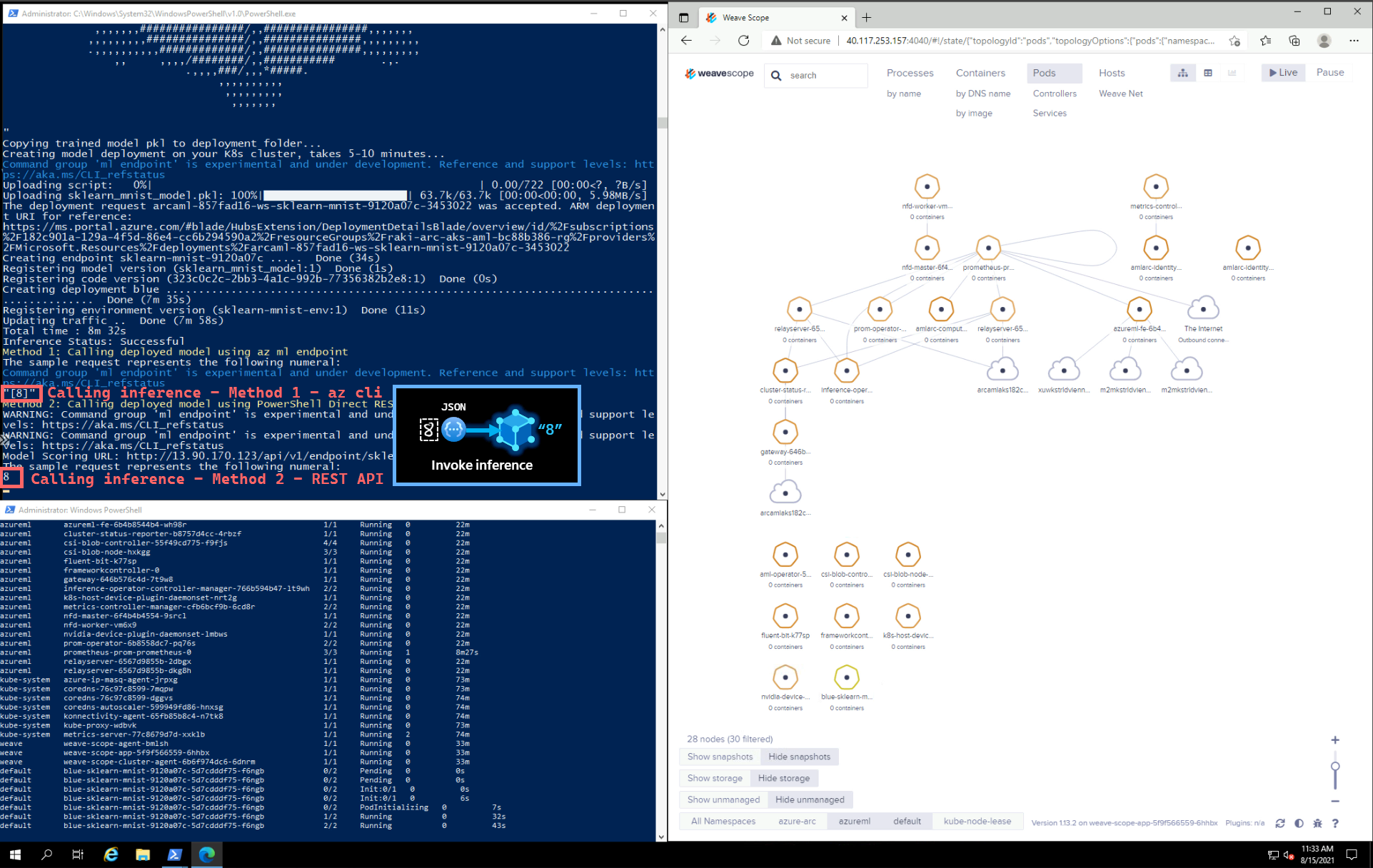Open the vertical tabs icon in Edge
Screen dimensions: 1373x868
(x=683, y=18)
